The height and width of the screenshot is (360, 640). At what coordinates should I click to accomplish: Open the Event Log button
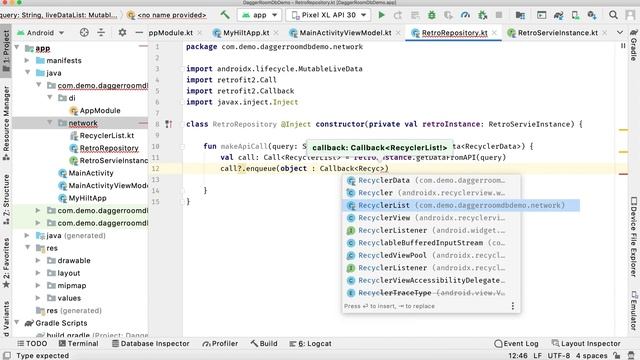pos(516,344)
